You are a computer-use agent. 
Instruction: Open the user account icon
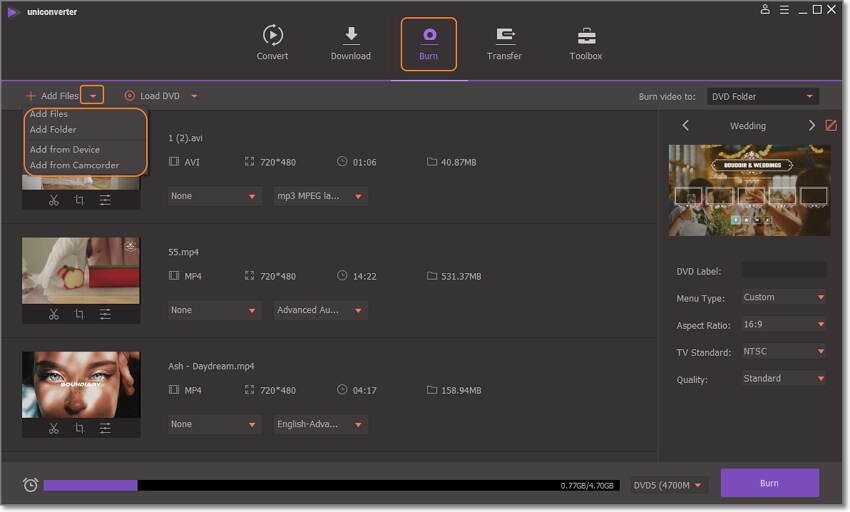point(766,10)
